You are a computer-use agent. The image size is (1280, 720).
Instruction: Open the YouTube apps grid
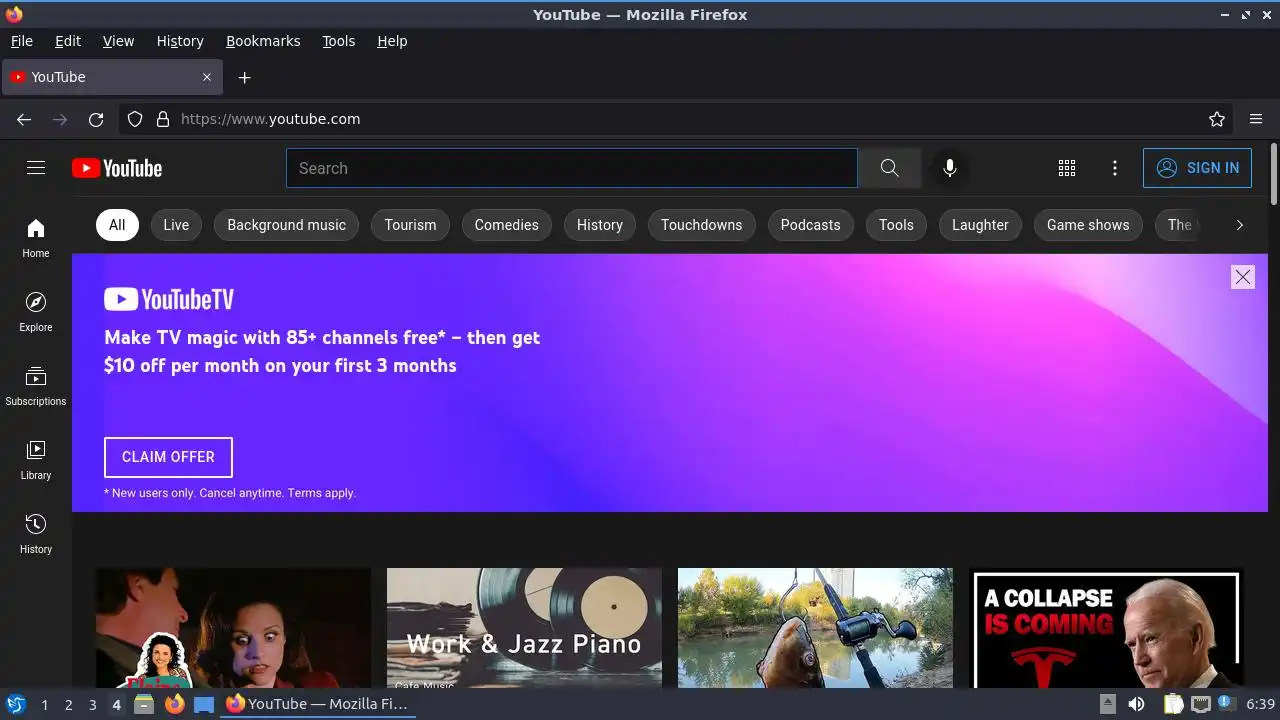(x=1067, y=168)
